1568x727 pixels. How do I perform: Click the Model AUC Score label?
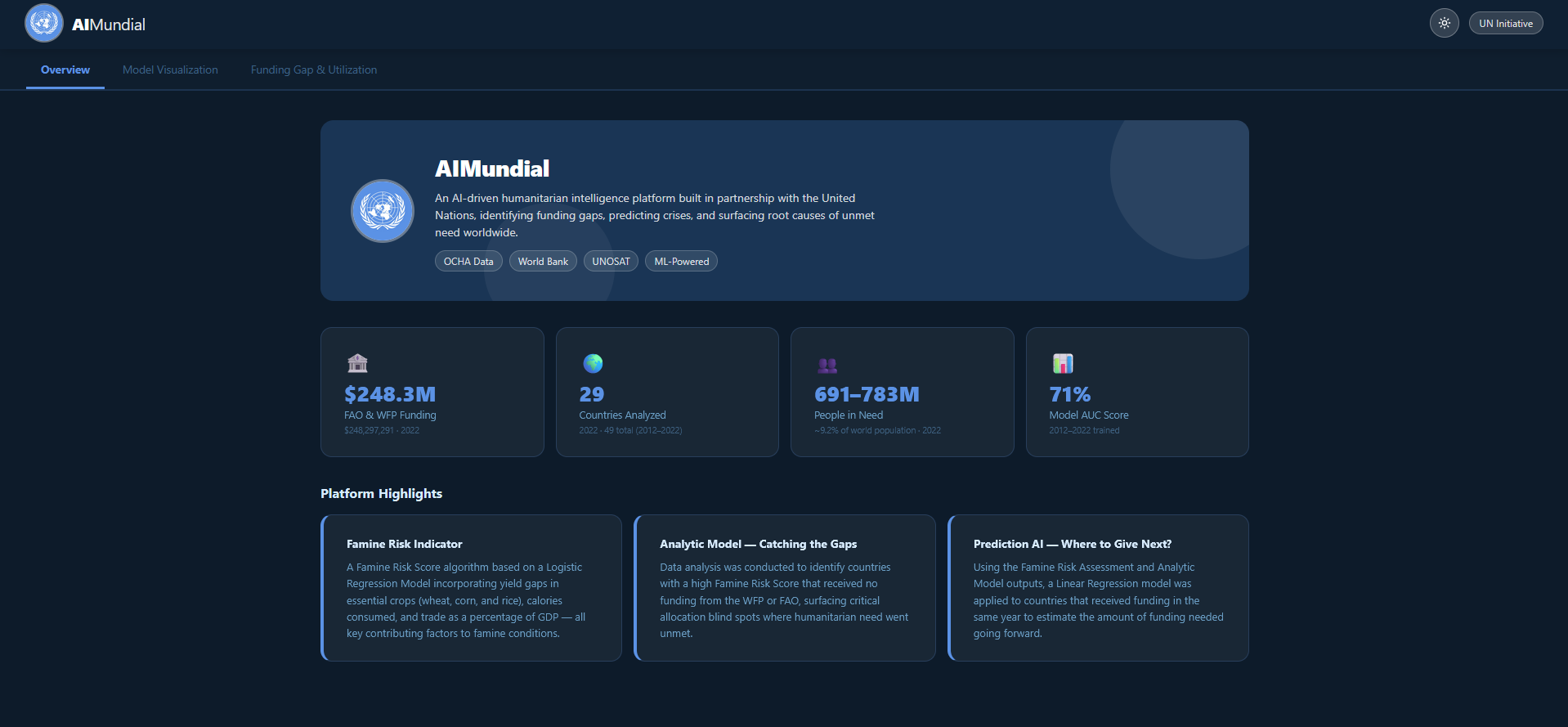[x=1089, y=415]
